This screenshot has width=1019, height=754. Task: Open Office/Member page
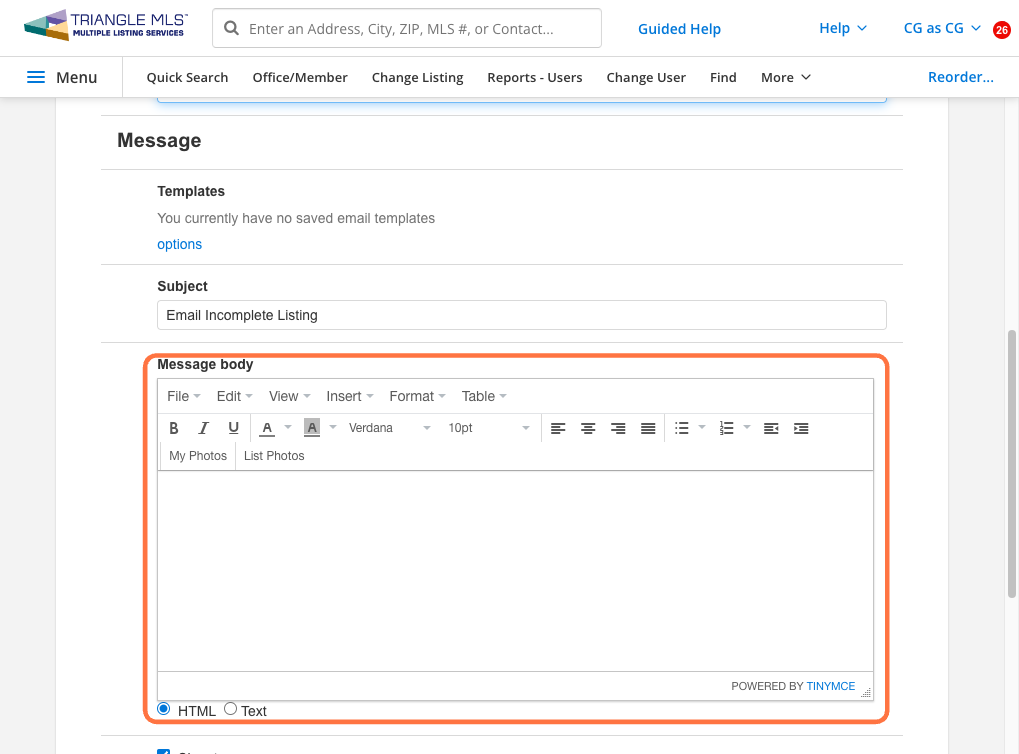point(300,77)
